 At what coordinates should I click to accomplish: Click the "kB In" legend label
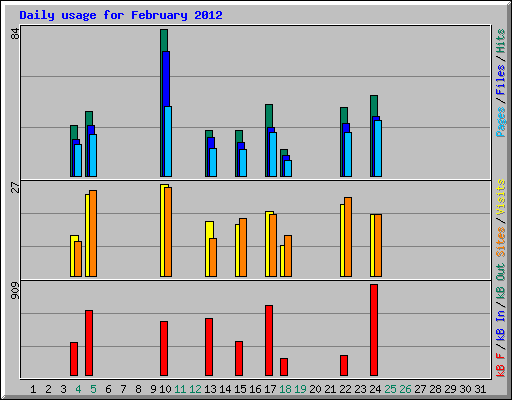coord(501,325)
